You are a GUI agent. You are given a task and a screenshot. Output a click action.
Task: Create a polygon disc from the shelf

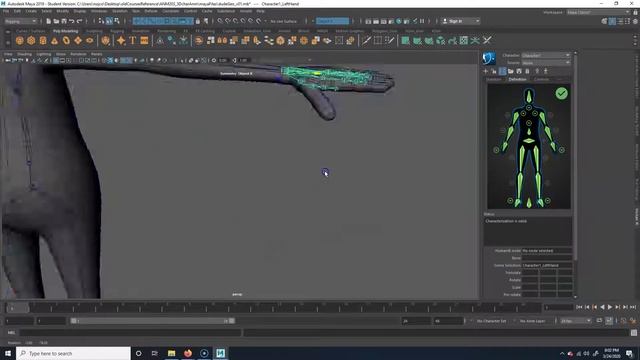click(x=89, y=40)
